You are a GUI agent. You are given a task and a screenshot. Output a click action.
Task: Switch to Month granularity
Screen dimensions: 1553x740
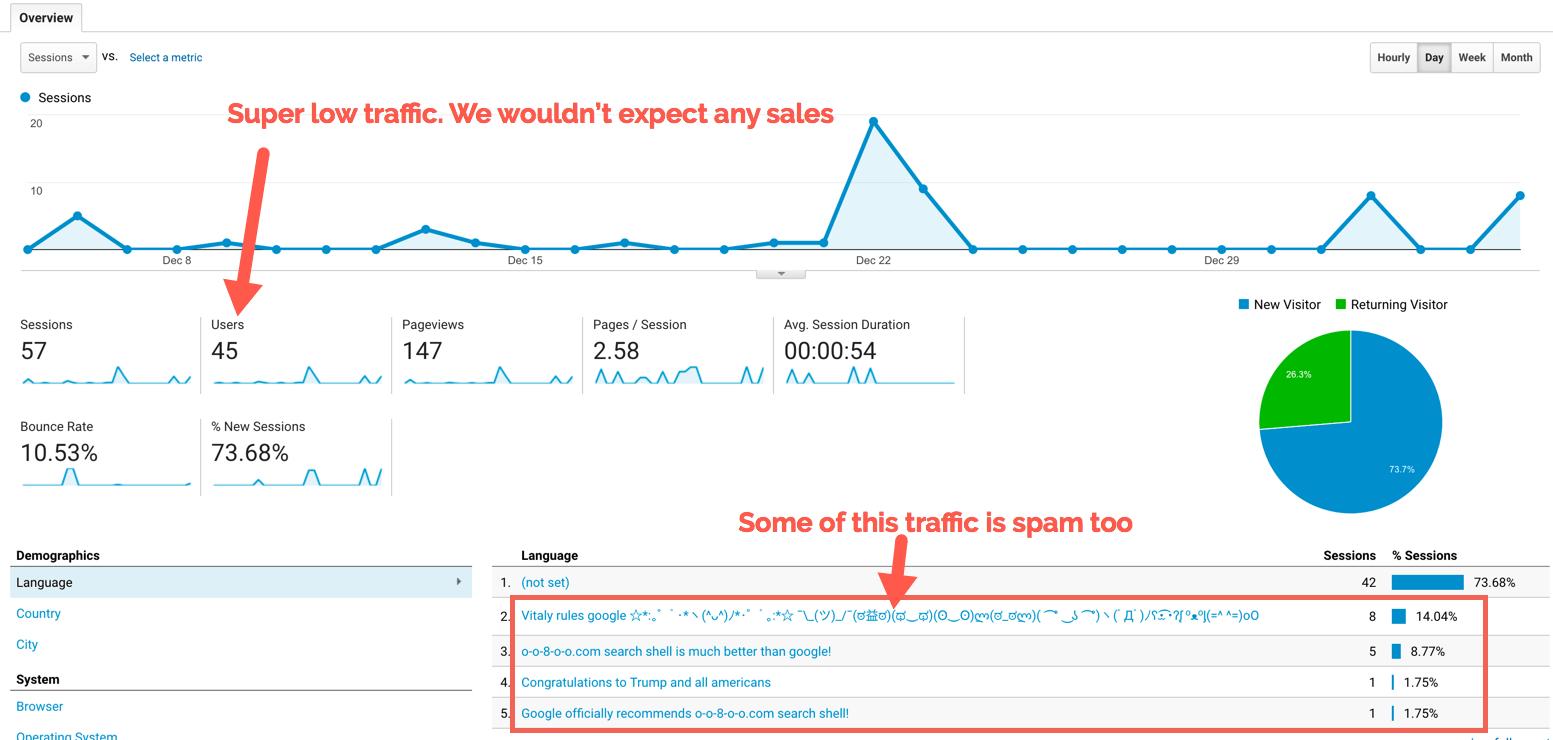click(1516, 57)
